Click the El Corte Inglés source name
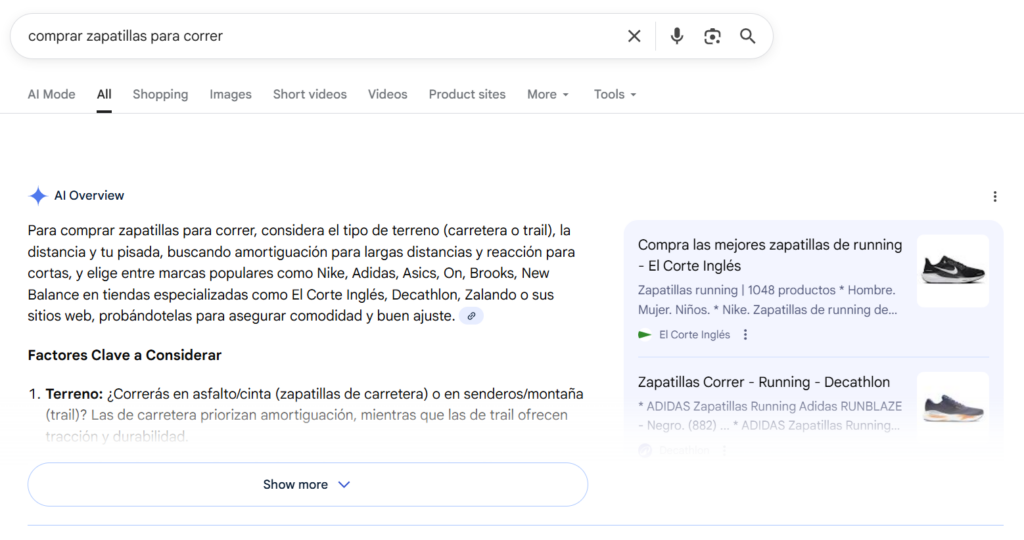1024x540 pixels. click(x=694, y=334)
